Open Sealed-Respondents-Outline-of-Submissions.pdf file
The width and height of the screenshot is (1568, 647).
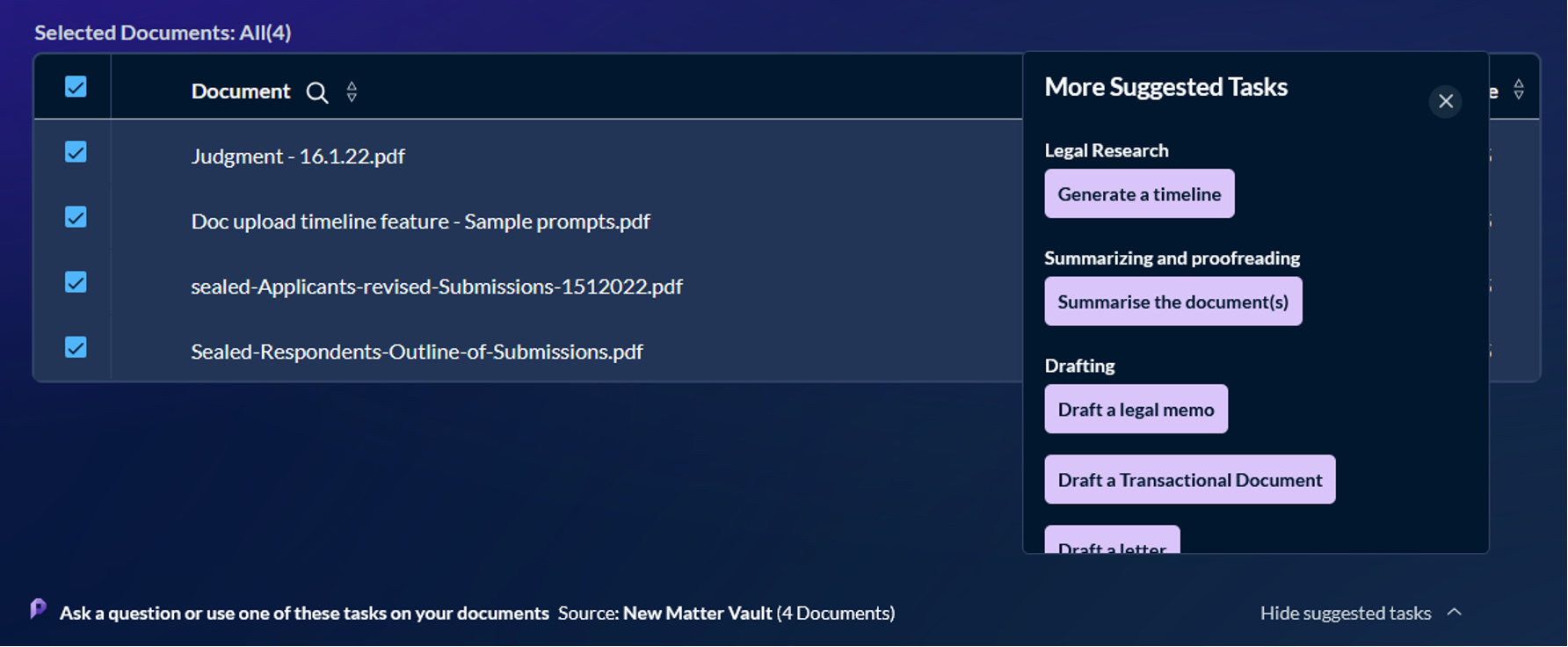(417, 352)
